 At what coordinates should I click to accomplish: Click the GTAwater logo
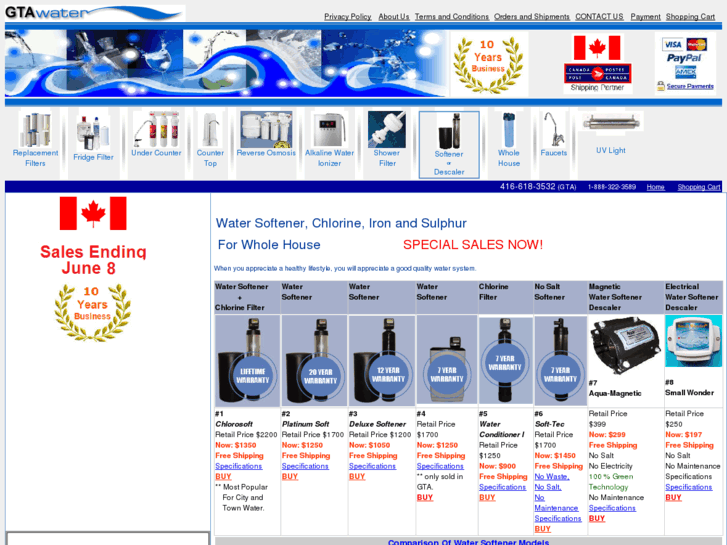click(95, 13)
